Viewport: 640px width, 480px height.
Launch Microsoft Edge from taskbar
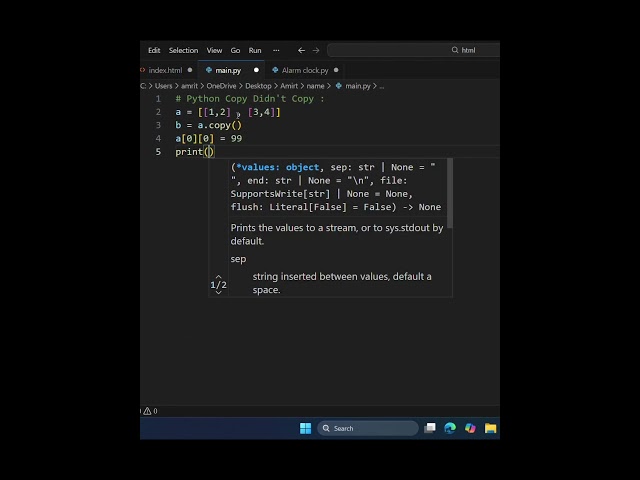tap(450, 428)
